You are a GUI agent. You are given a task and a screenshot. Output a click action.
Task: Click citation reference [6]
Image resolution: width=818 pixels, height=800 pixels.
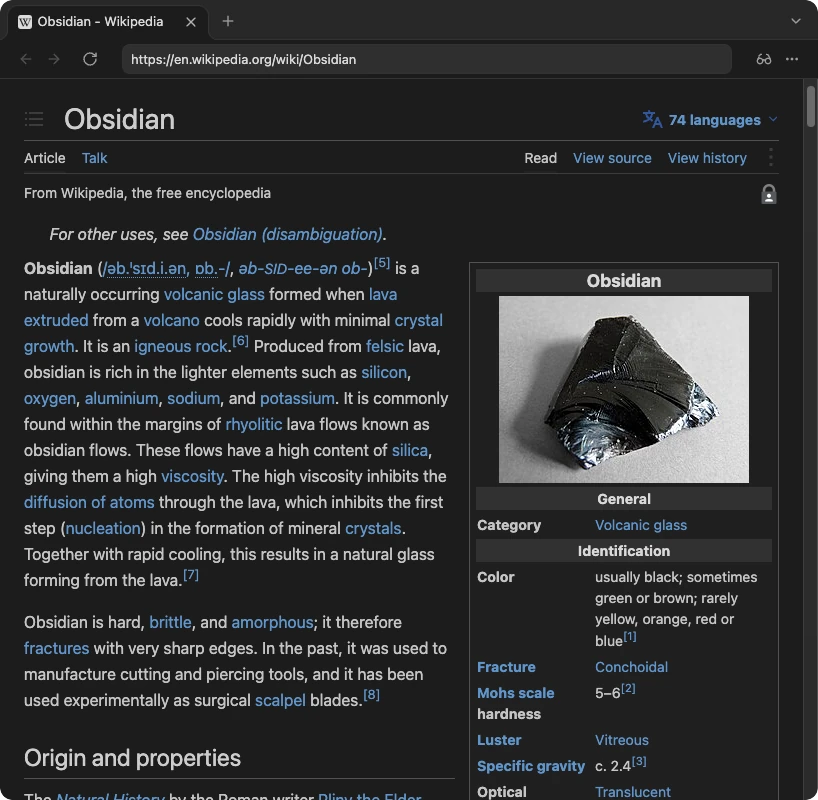point(240,341)
